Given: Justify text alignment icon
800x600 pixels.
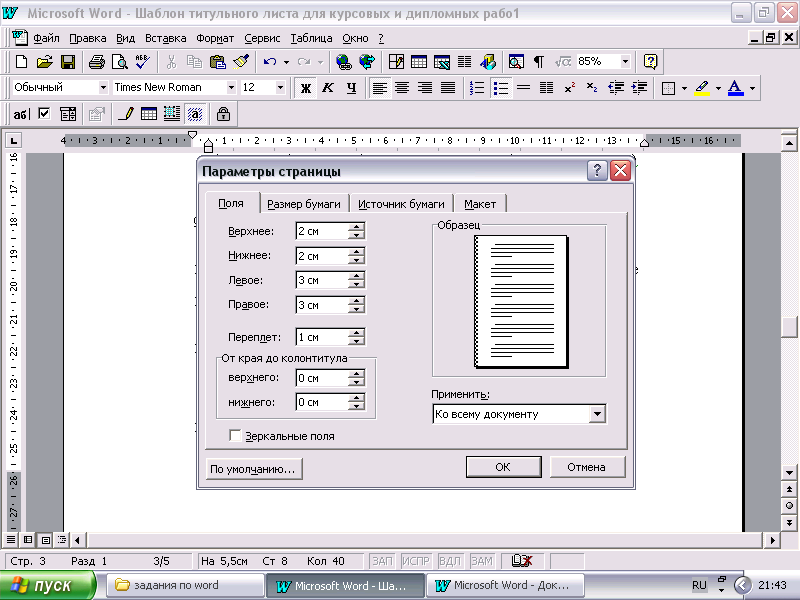Looking at the screenshot, I should (447, 88).
